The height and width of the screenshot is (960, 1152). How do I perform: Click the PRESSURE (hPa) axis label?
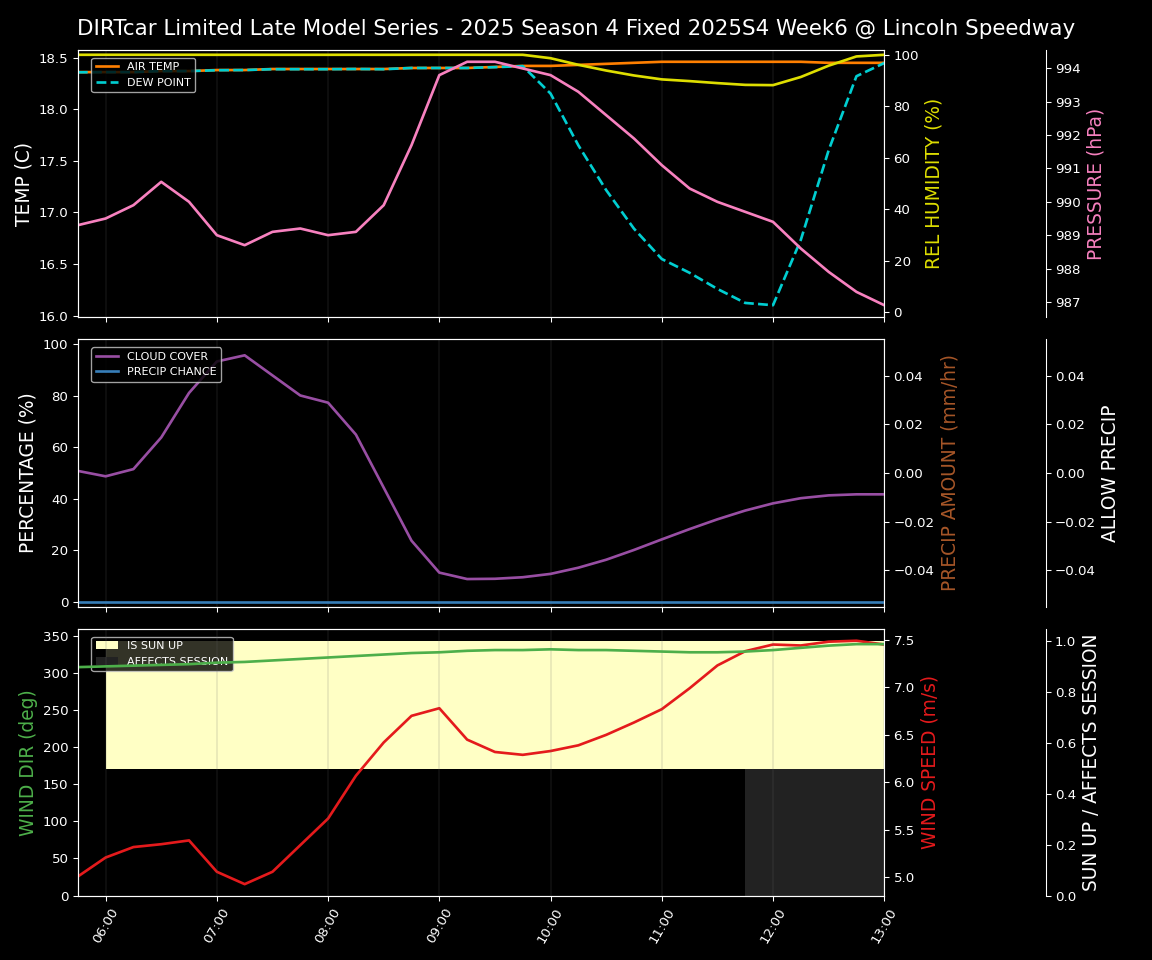tap(1095, 184)
